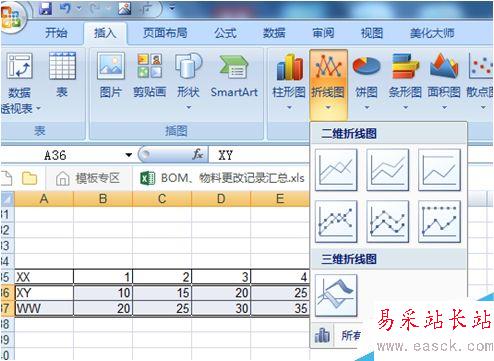Select the WW row cell with value 30
The width and height of the screenshot is (494, 361).
click(221, 308)
